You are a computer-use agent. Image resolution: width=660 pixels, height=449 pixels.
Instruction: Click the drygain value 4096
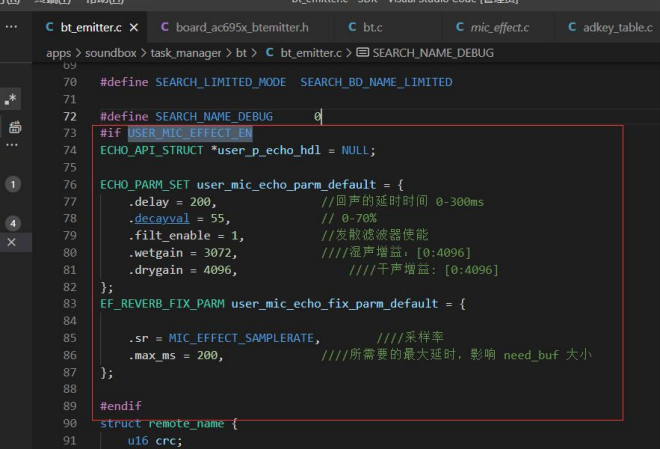[x=217, y=270]
